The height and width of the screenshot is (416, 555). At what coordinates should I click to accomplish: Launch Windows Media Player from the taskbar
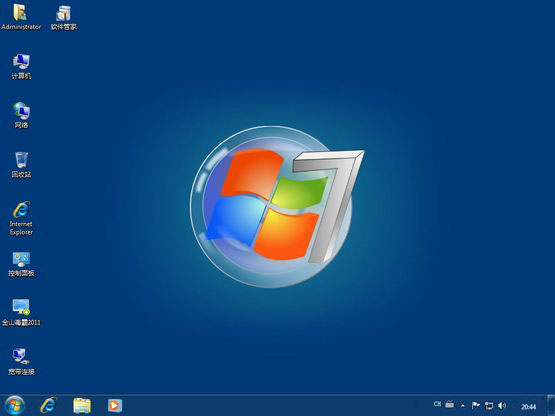click(115, 405)
